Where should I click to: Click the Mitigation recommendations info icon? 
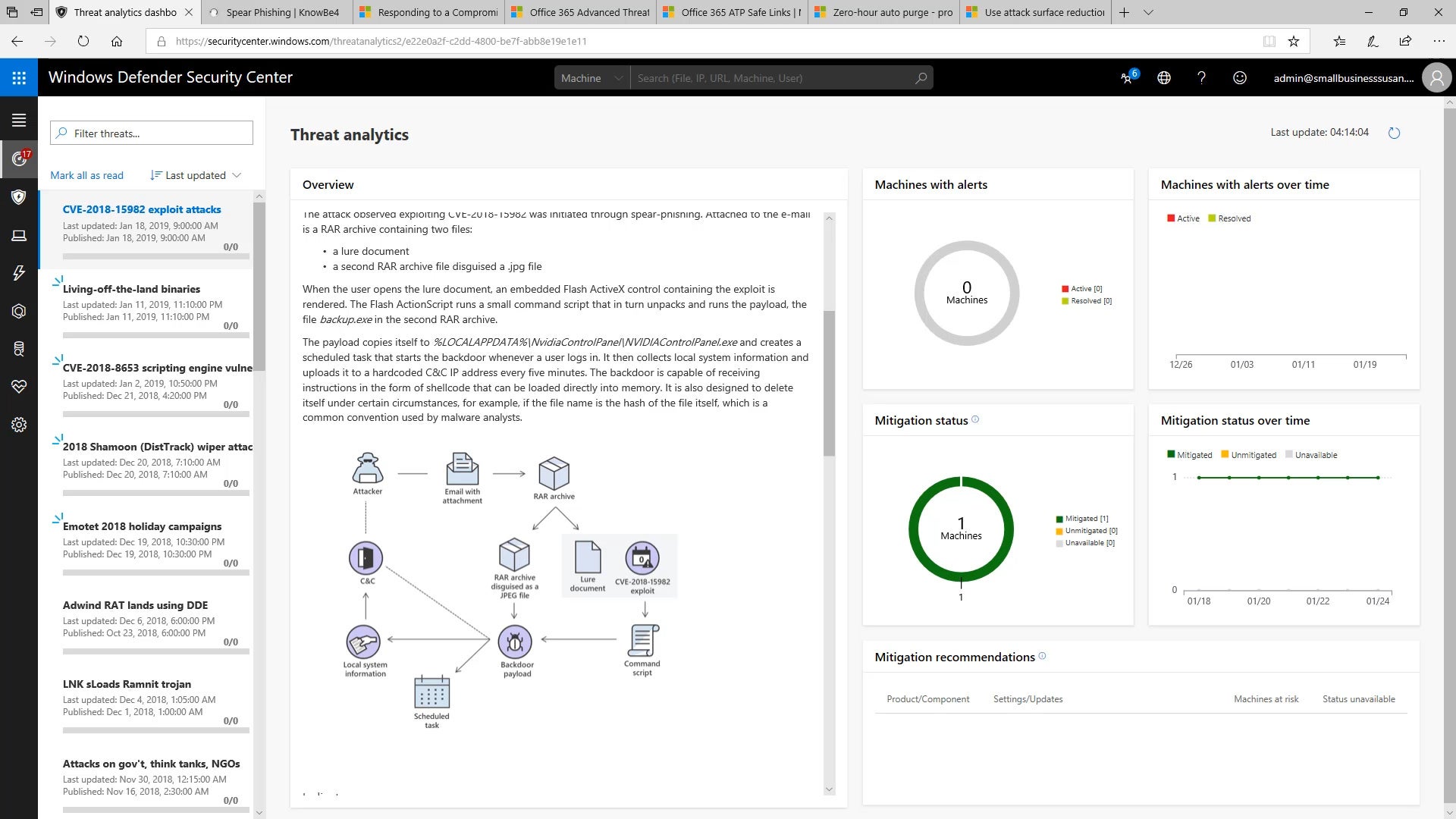[1042, 656]
